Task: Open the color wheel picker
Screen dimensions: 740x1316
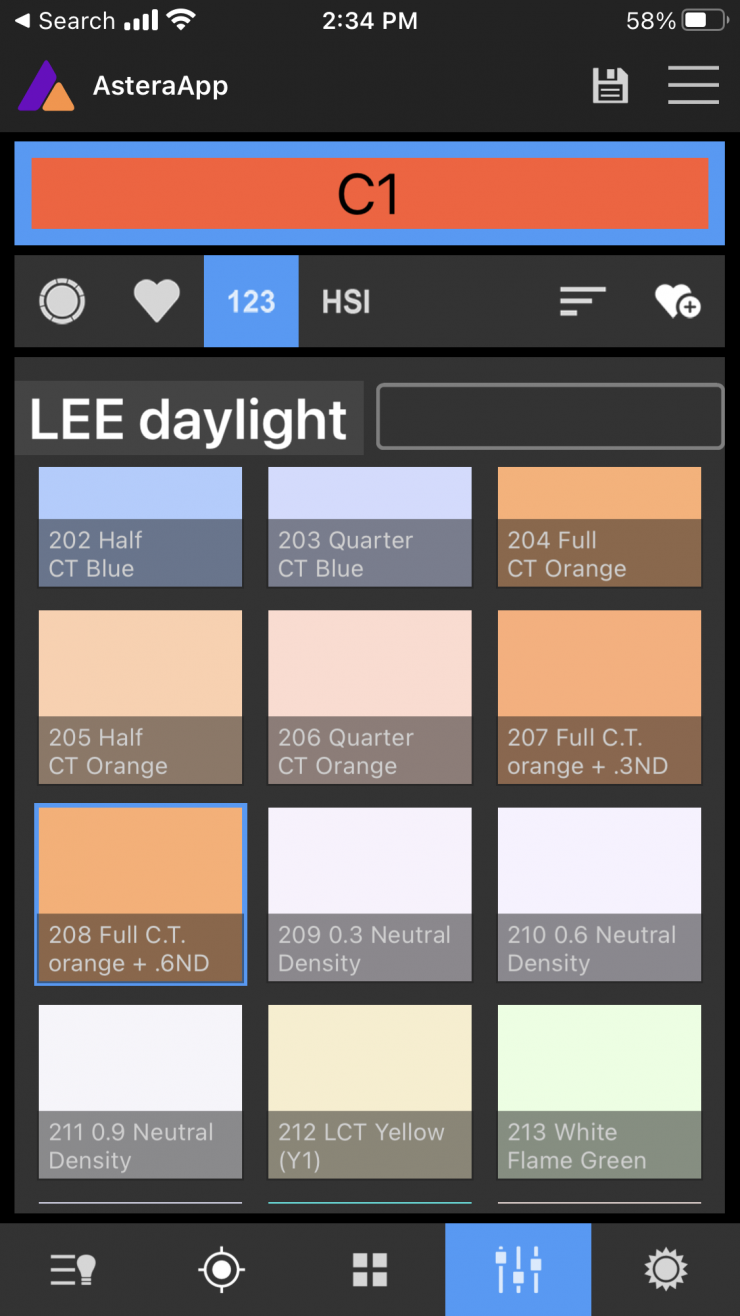Action: (x=62, y=301)
